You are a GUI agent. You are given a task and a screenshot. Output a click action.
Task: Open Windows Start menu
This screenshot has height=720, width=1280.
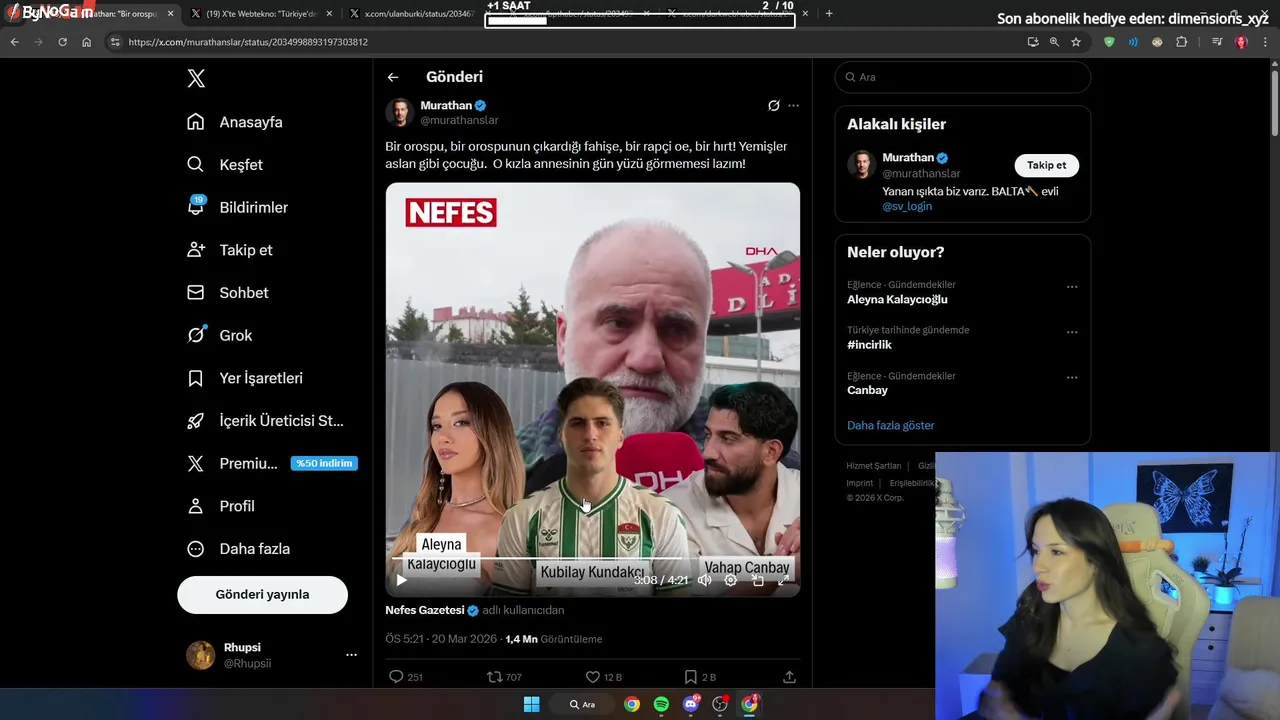531,704
